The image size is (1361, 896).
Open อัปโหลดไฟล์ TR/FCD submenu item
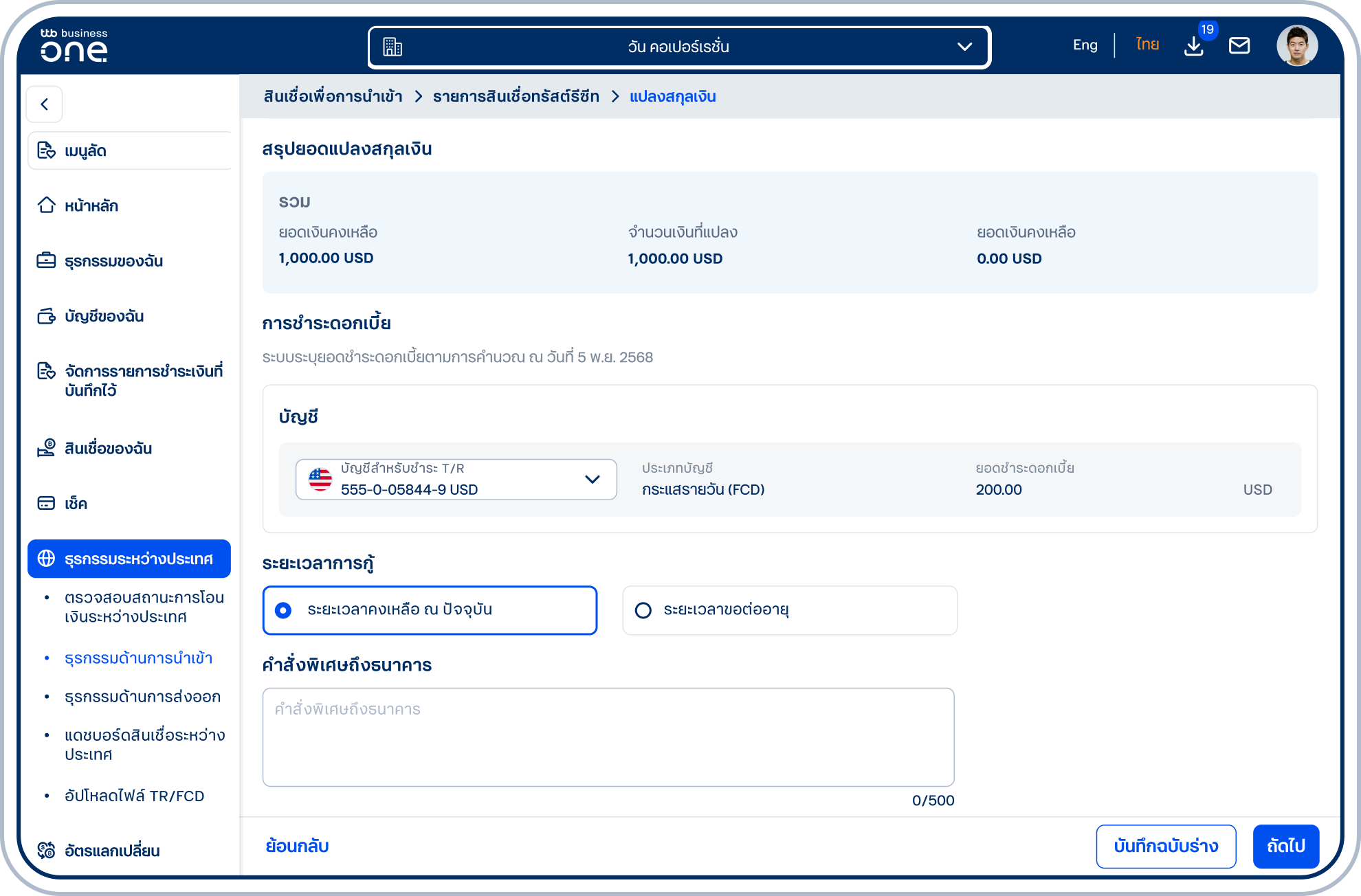134,796
